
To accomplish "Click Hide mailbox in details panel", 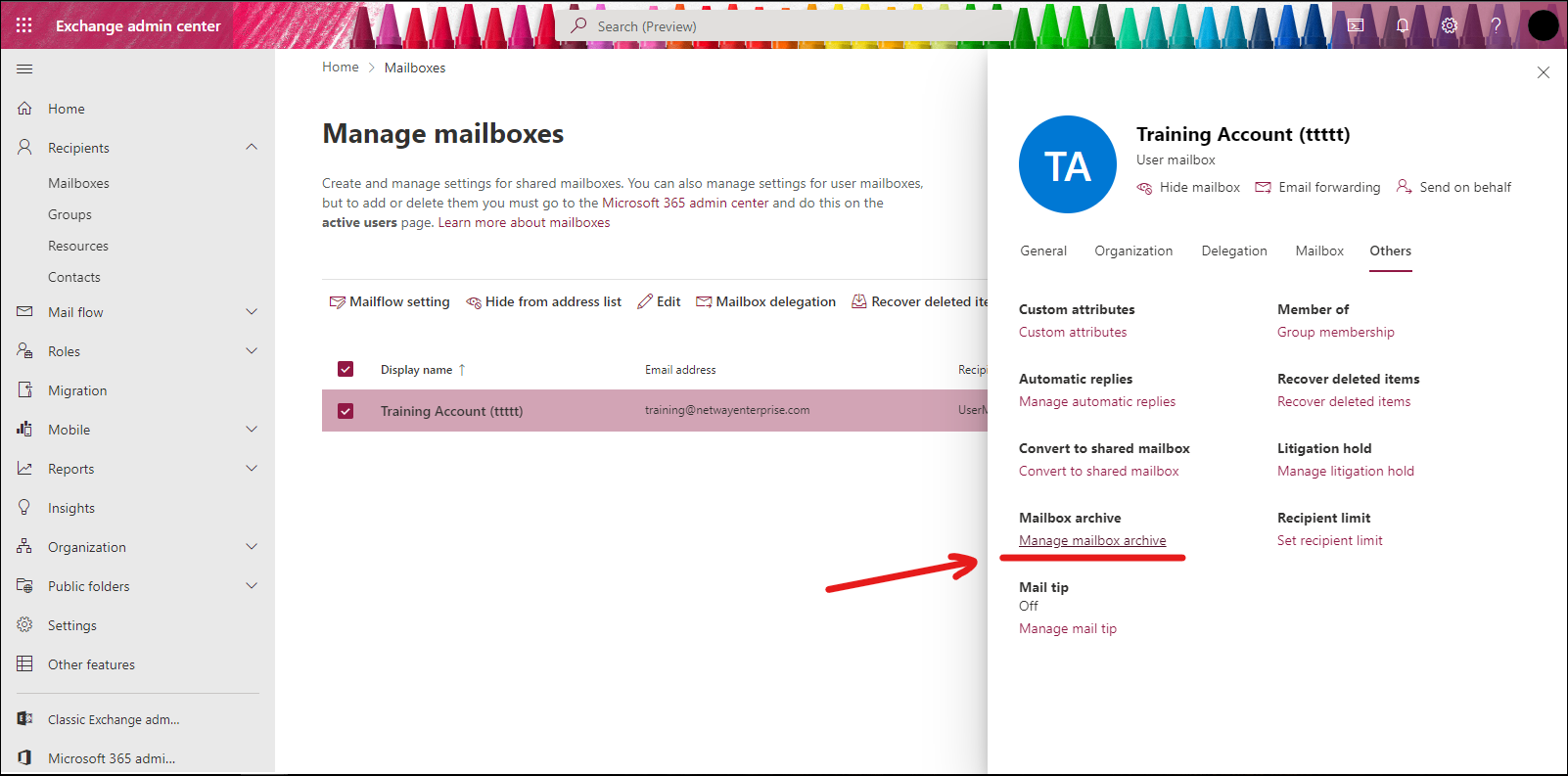I will 1188,187.
